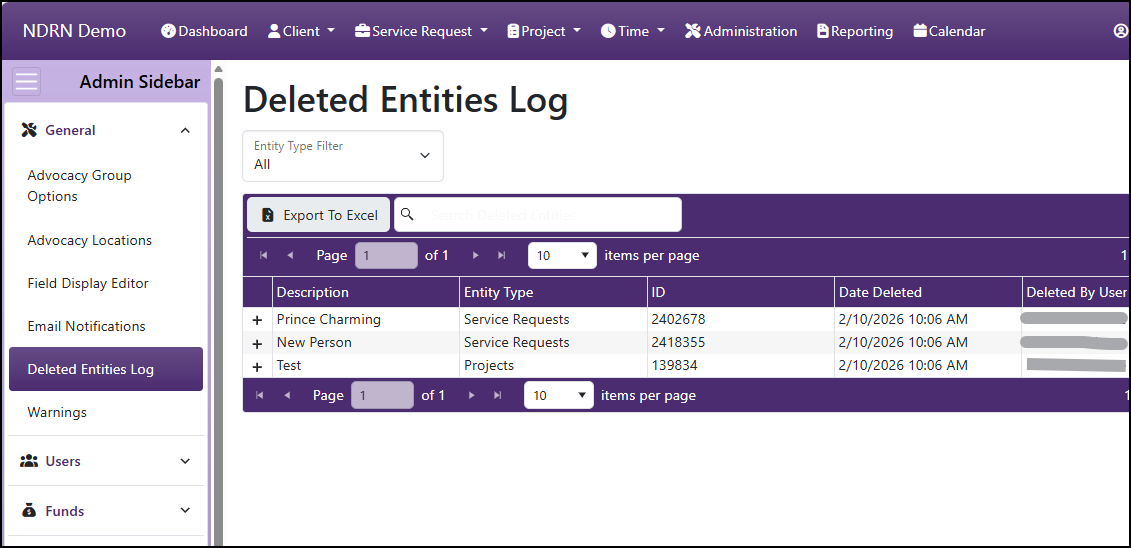Expand the New Person row
This screenshot has height=548, width=1131.
tap(258, 343)
